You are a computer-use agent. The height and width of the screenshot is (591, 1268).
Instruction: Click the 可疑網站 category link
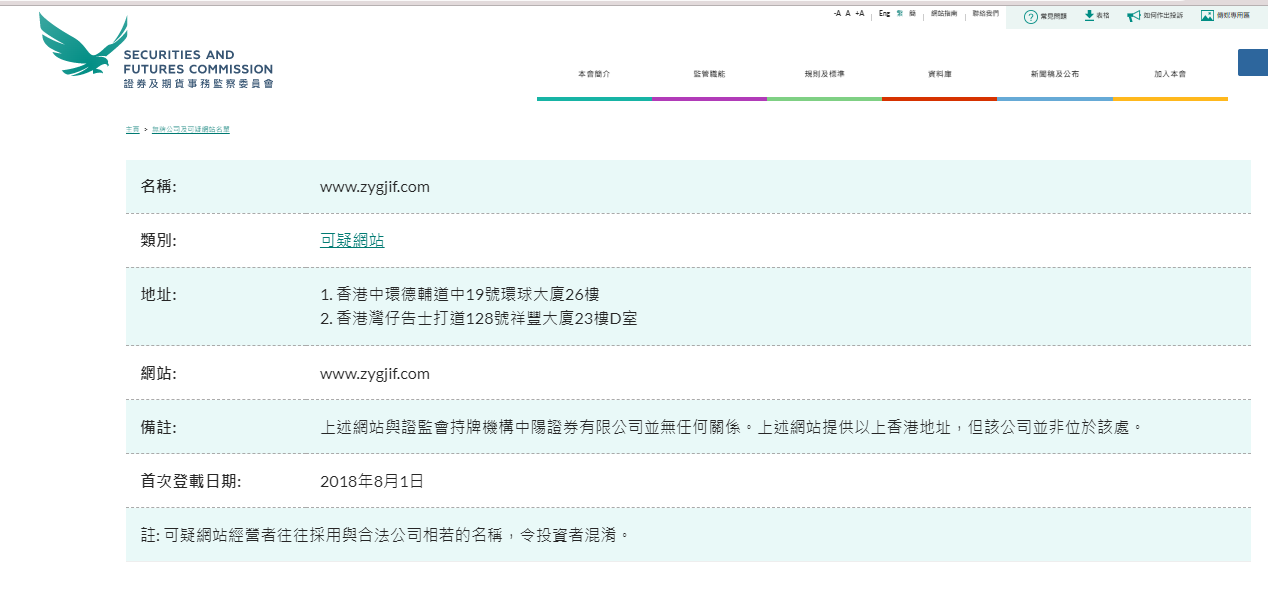coord(352,240)
